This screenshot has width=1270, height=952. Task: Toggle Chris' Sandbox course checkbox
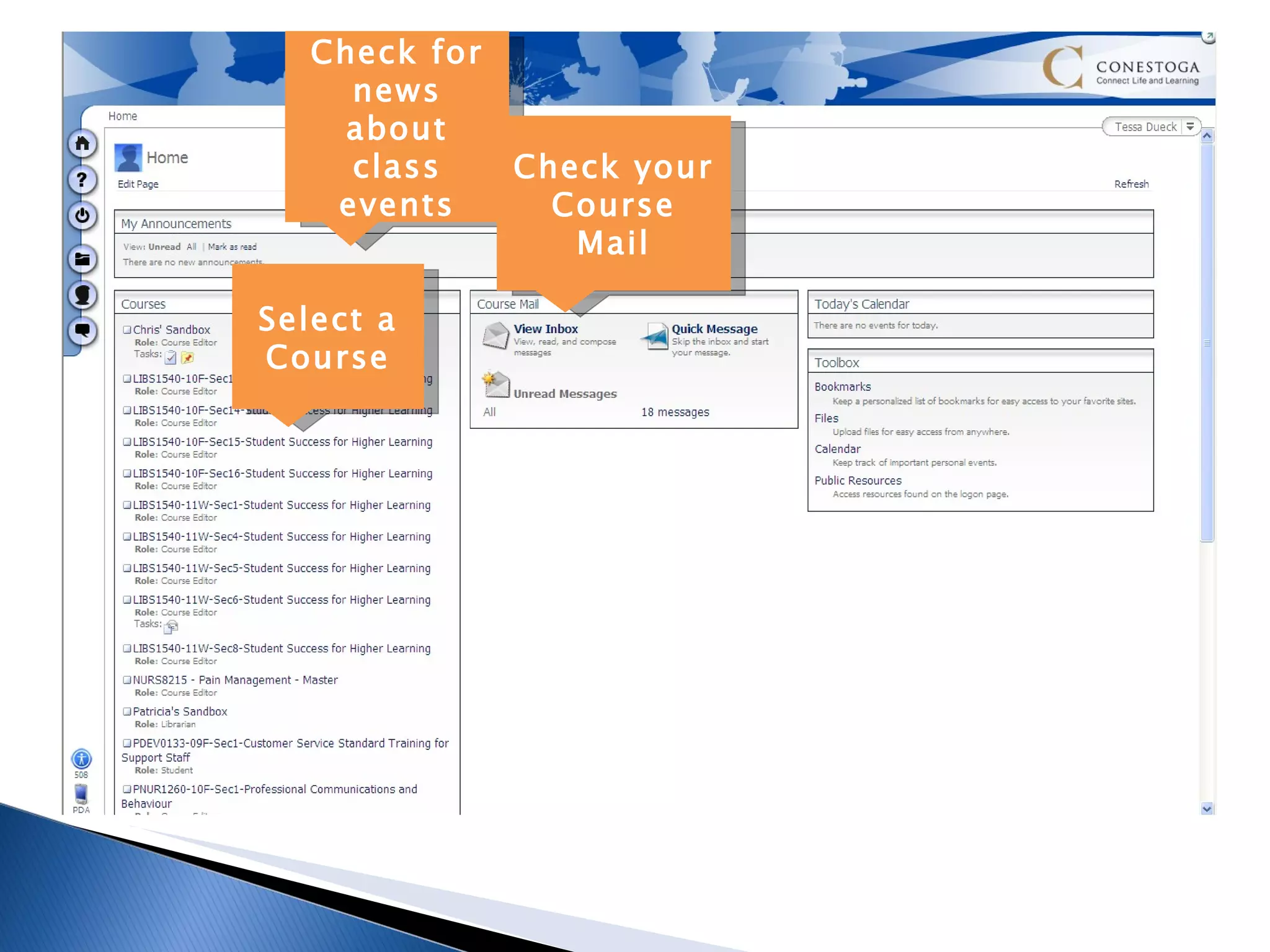(127, 330)
